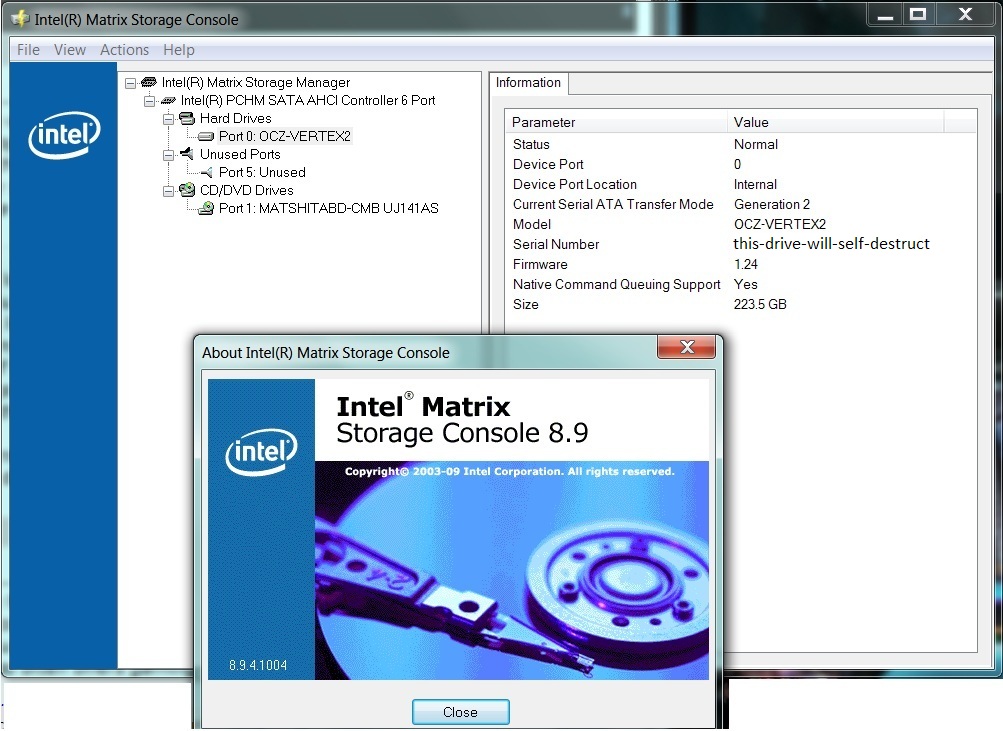Select the Hard Drives tree label

[235, 118]
